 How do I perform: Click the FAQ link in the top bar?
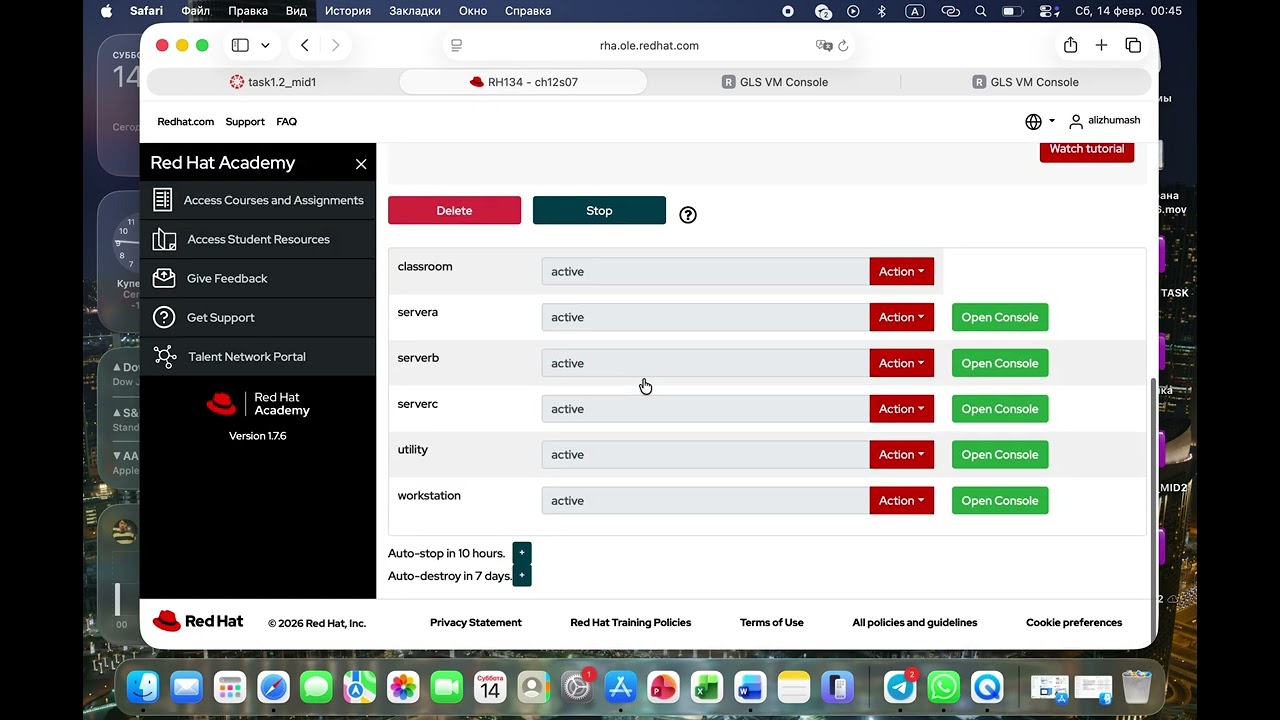pyautogui.click(x=286, y=121)
